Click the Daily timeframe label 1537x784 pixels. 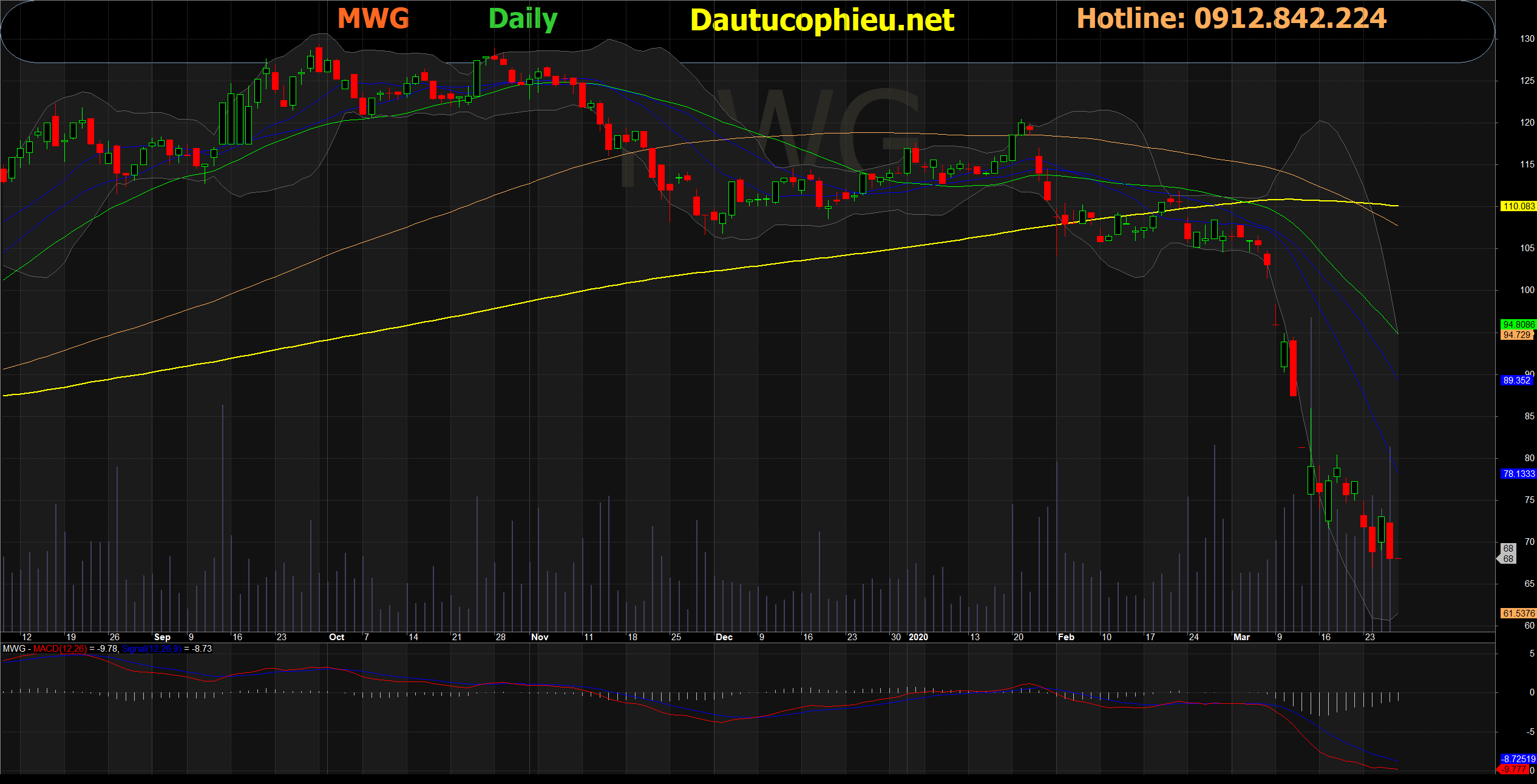523,19
